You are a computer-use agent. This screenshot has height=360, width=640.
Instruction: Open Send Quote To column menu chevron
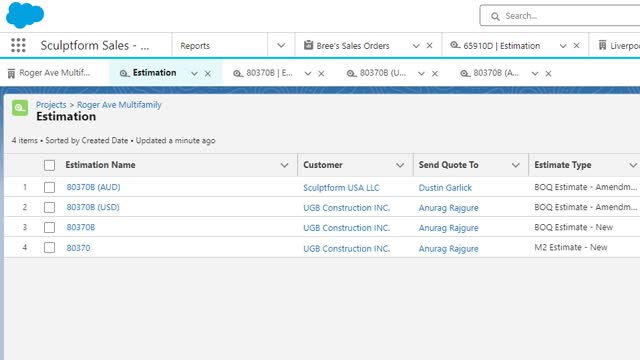tap(516, 165)
